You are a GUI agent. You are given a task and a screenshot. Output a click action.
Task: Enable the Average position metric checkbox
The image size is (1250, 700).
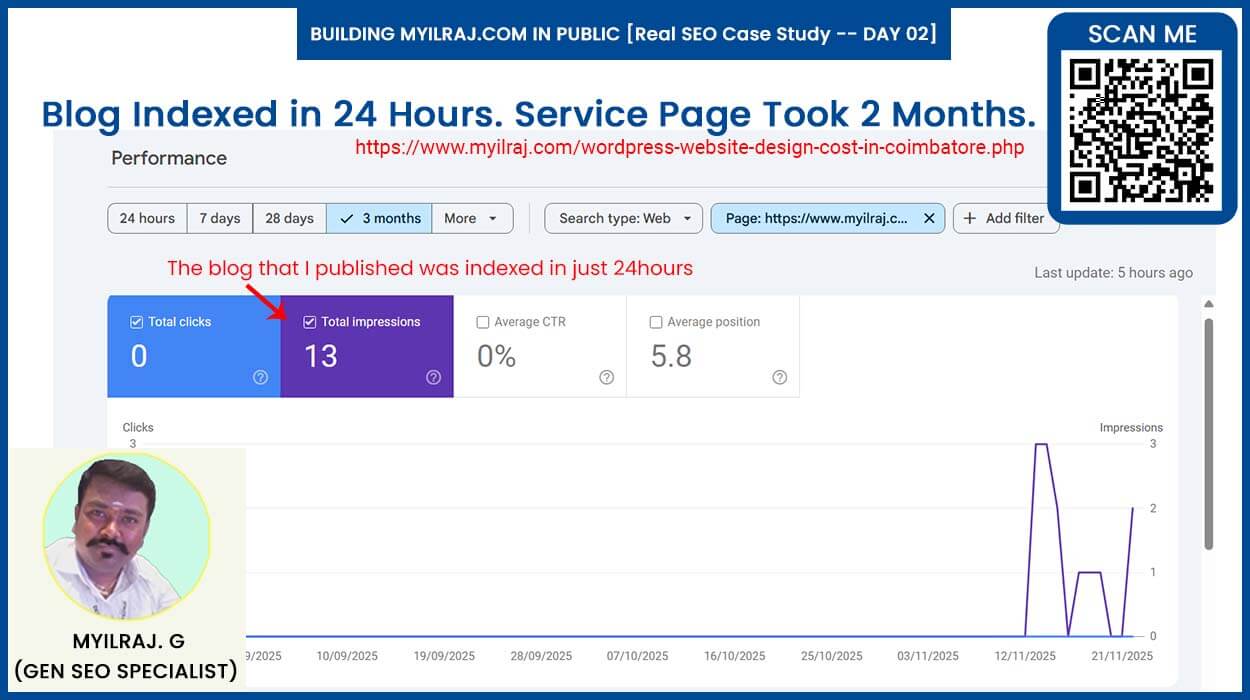pyautogui.click(x=656, y=321)
